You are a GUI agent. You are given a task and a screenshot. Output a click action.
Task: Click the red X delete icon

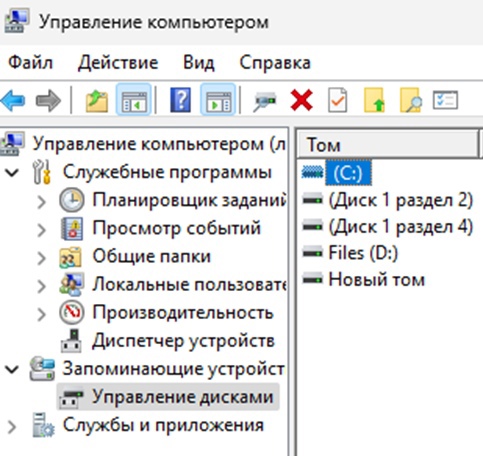click(301, 100)
